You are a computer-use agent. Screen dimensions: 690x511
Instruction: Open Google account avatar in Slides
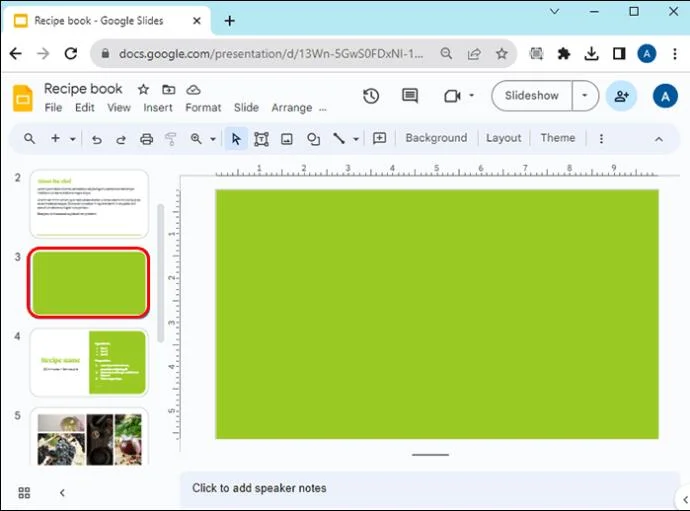point(665,96)
